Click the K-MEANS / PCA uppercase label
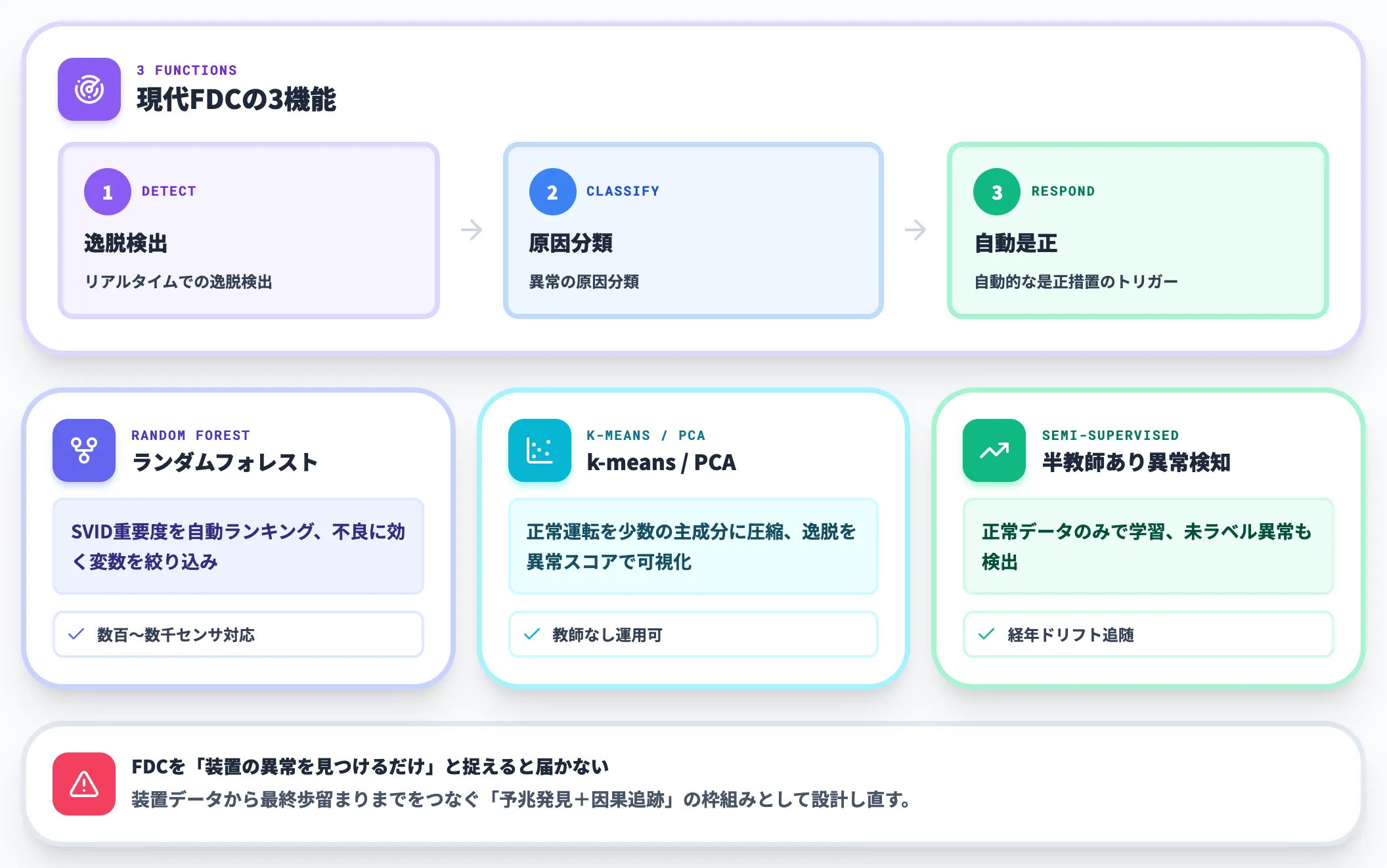This screenshot has height=868, width=1387. click(x=646, y=435)
